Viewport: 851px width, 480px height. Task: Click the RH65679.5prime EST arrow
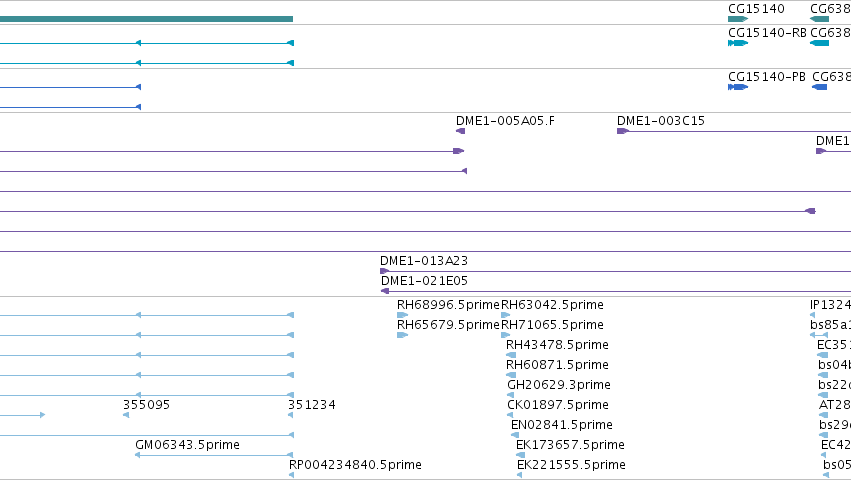pos(402,335)
